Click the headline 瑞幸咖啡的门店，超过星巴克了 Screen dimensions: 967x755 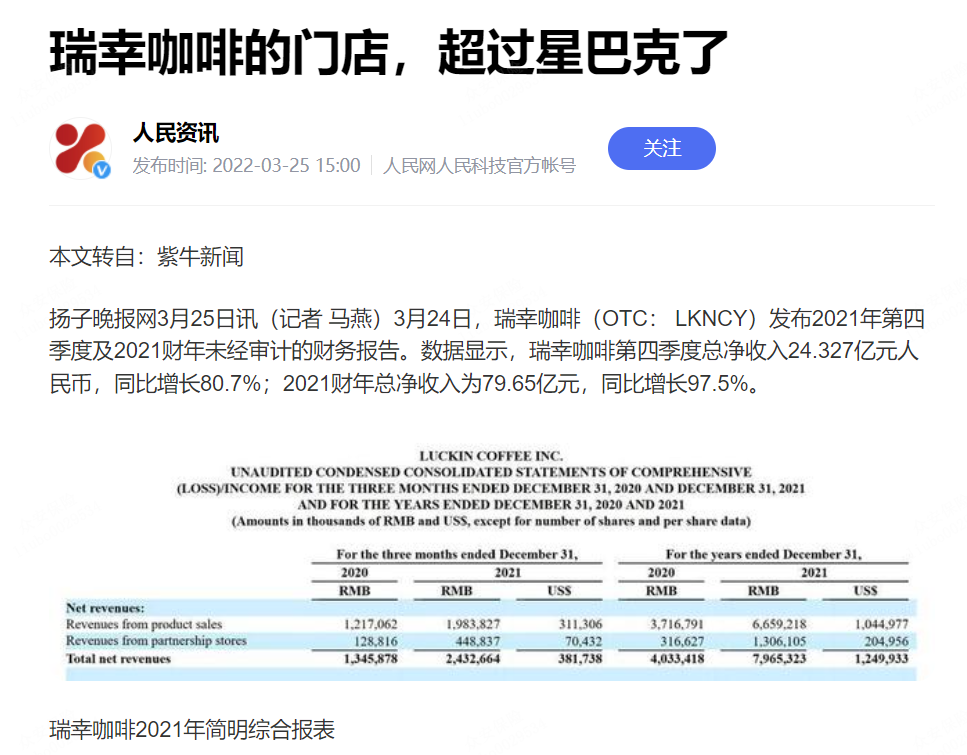(x=389, y=52)
